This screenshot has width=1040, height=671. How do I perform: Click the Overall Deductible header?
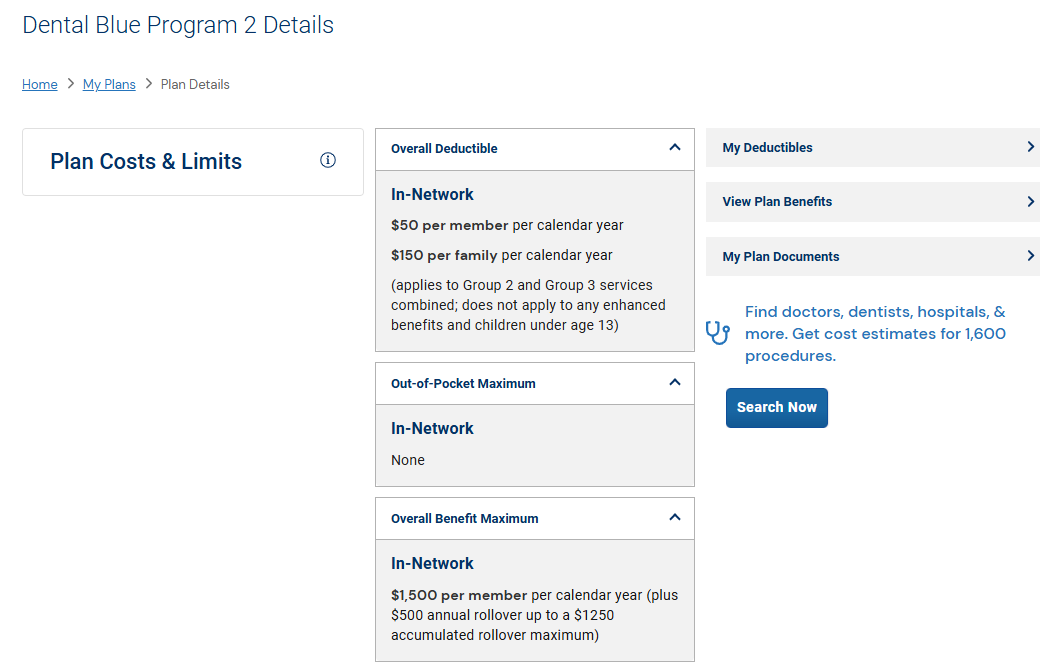pos(444,149)
